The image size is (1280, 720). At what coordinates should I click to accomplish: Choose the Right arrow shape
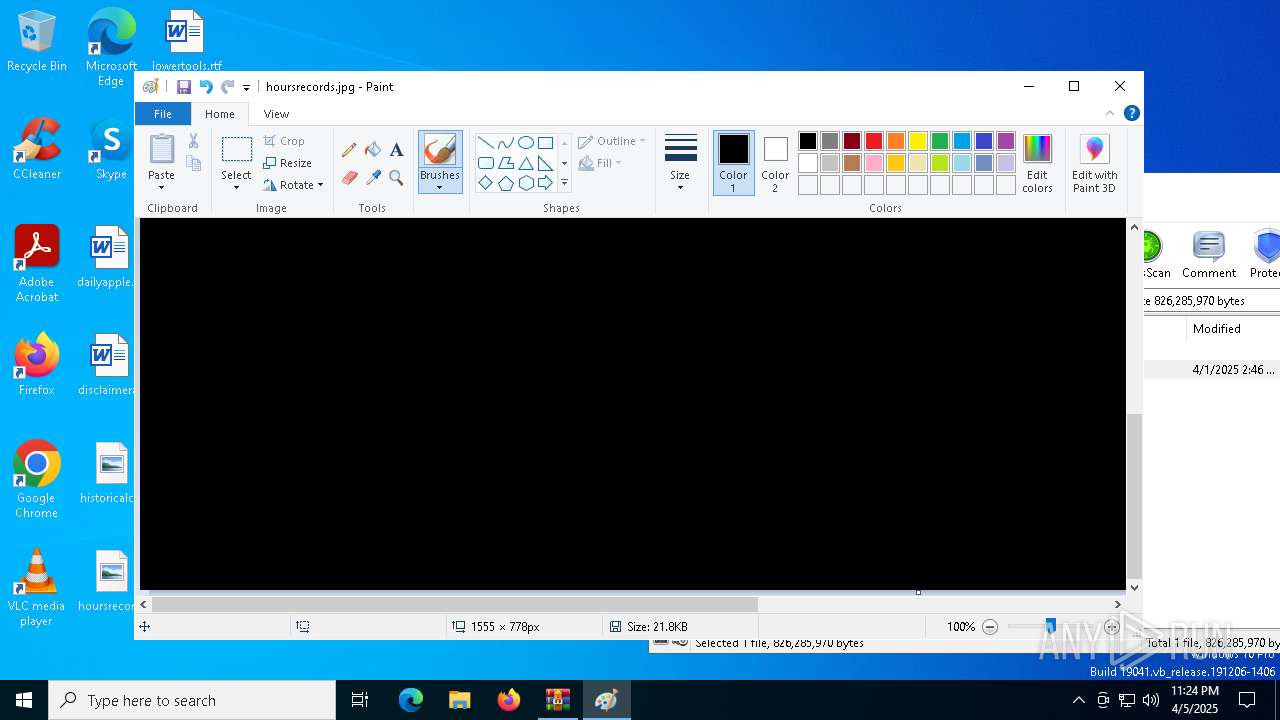pyautogui.click(x=545, y=183)
